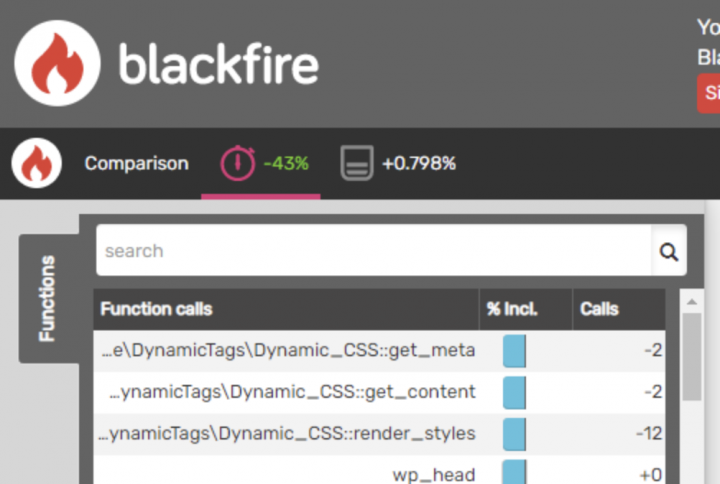Select the wp_head function row
Image resolution: width=720 pixels, height=484 pixels.
coord(379,470)
